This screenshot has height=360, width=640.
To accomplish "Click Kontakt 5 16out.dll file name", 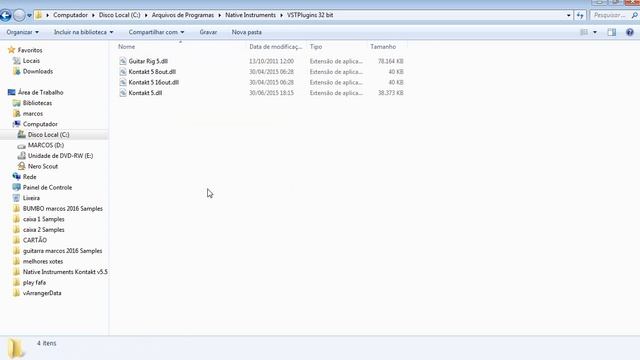I will pyautogui.click(x=154, y=82).
